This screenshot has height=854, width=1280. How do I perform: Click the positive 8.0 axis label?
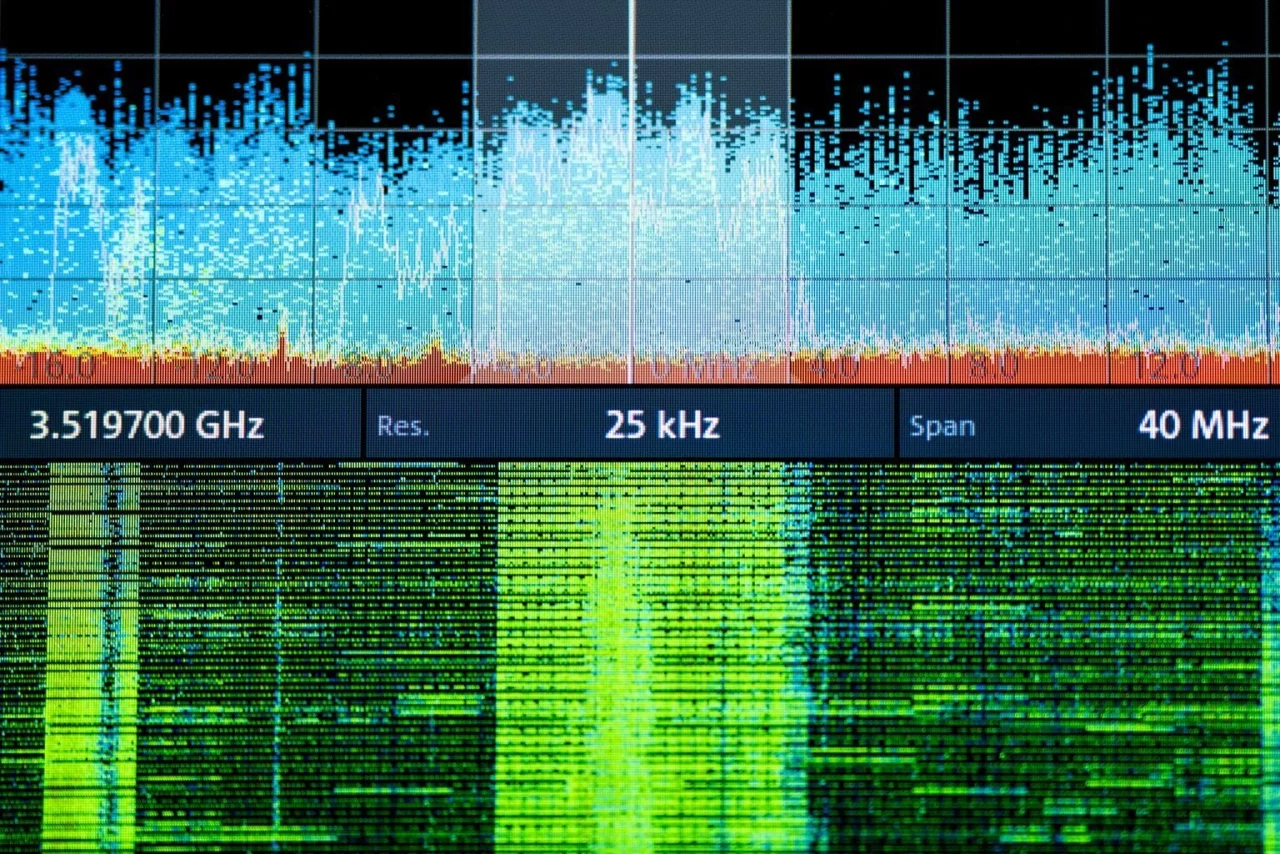pyautogui.click(x=992, y=368)
